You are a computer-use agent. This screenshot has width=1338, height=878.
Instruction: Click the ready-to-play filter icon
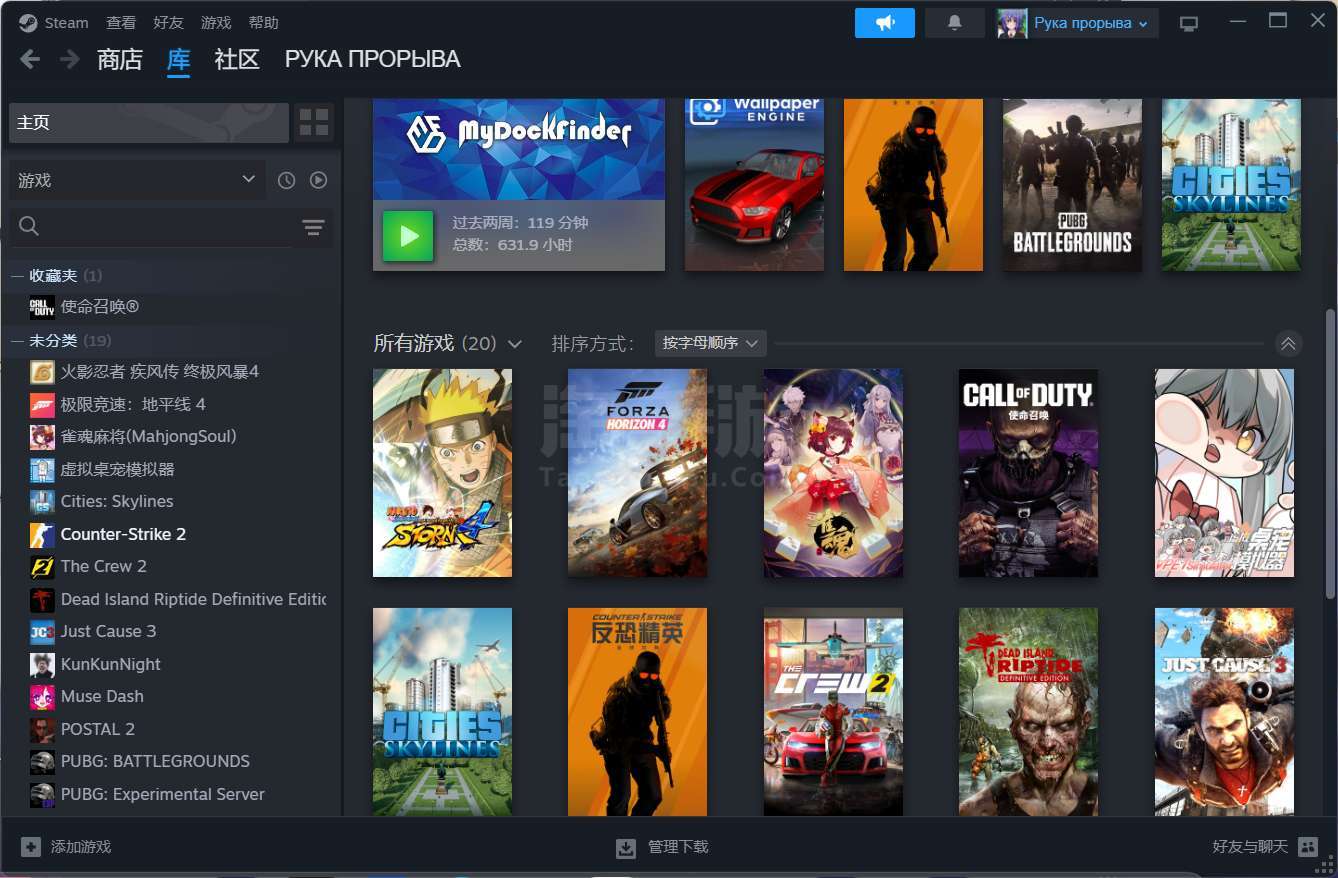318,180
